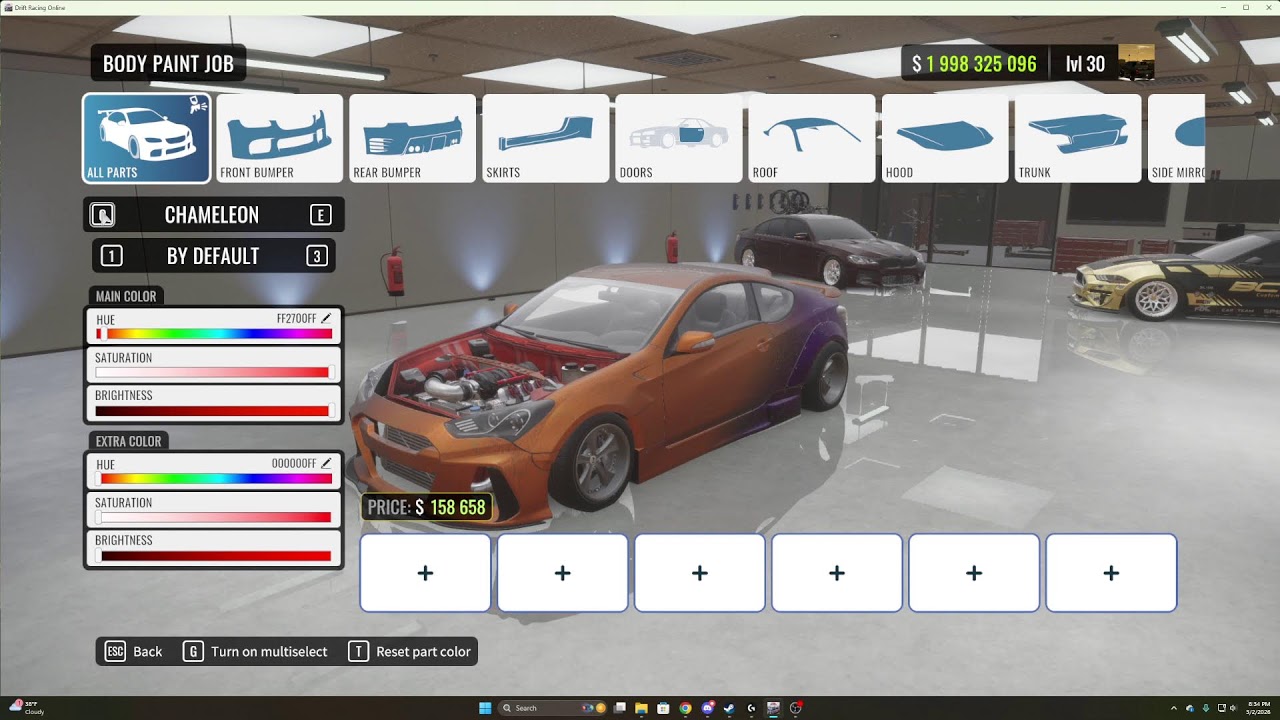
Task: Open Google Chrome from taskbar
Action: [685, 708]
